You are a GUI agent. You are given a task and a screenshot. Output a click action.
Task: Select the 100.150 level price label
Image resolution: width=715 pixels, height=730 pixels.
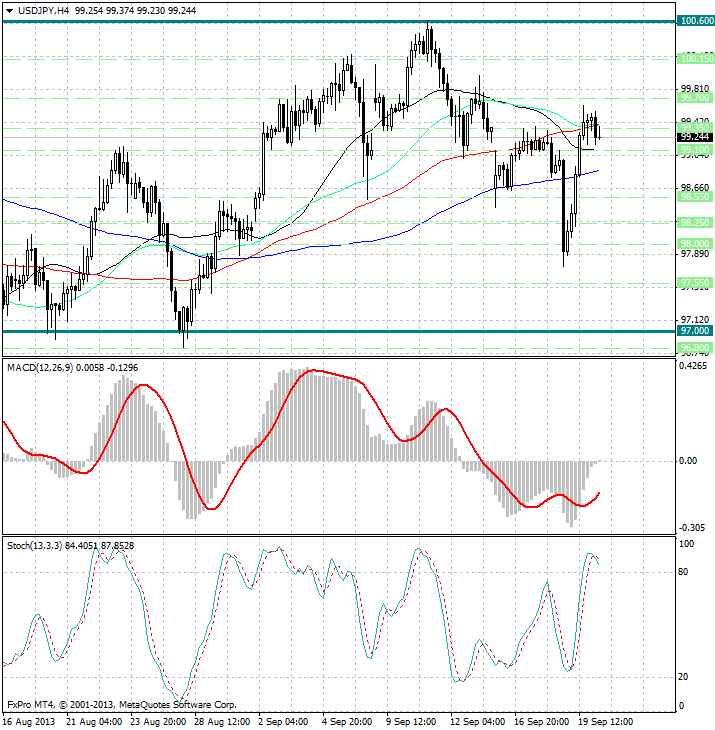[x=696, y=59]
